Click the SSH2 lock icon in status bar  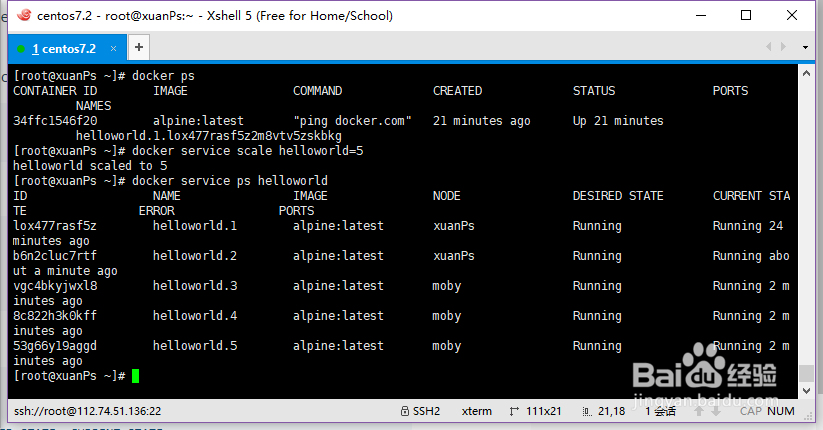point(405,411)
